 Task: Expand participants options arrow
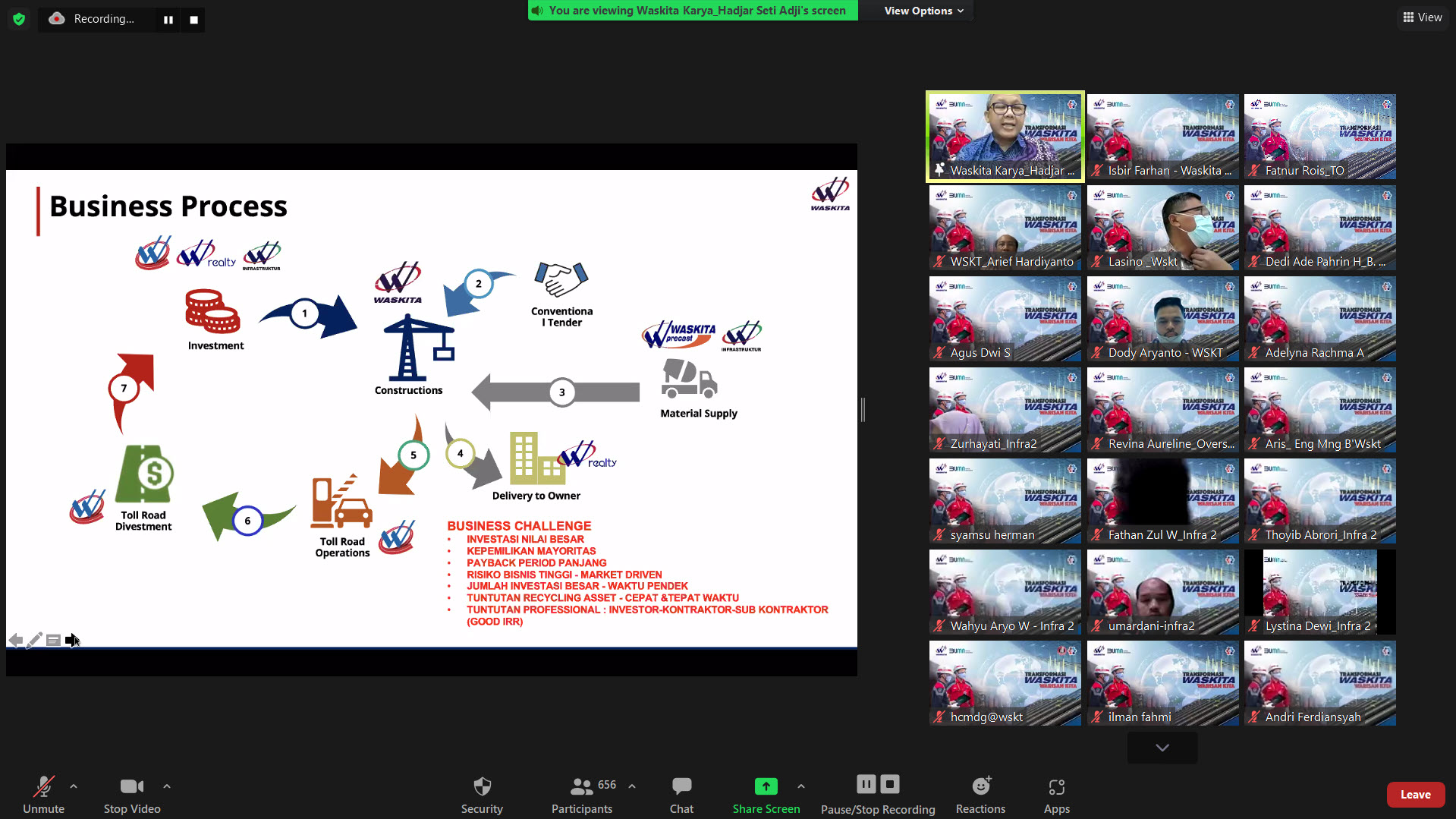(x=632, y=786)
